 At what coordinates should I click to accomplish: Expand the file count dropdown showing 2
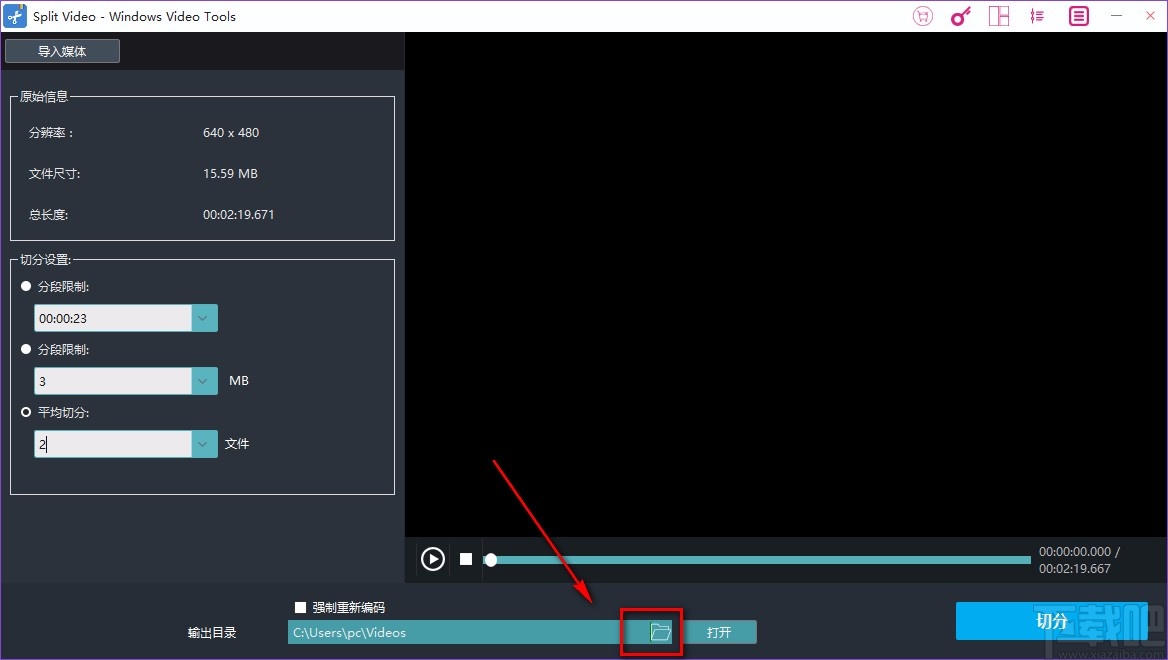coord(203,443)
